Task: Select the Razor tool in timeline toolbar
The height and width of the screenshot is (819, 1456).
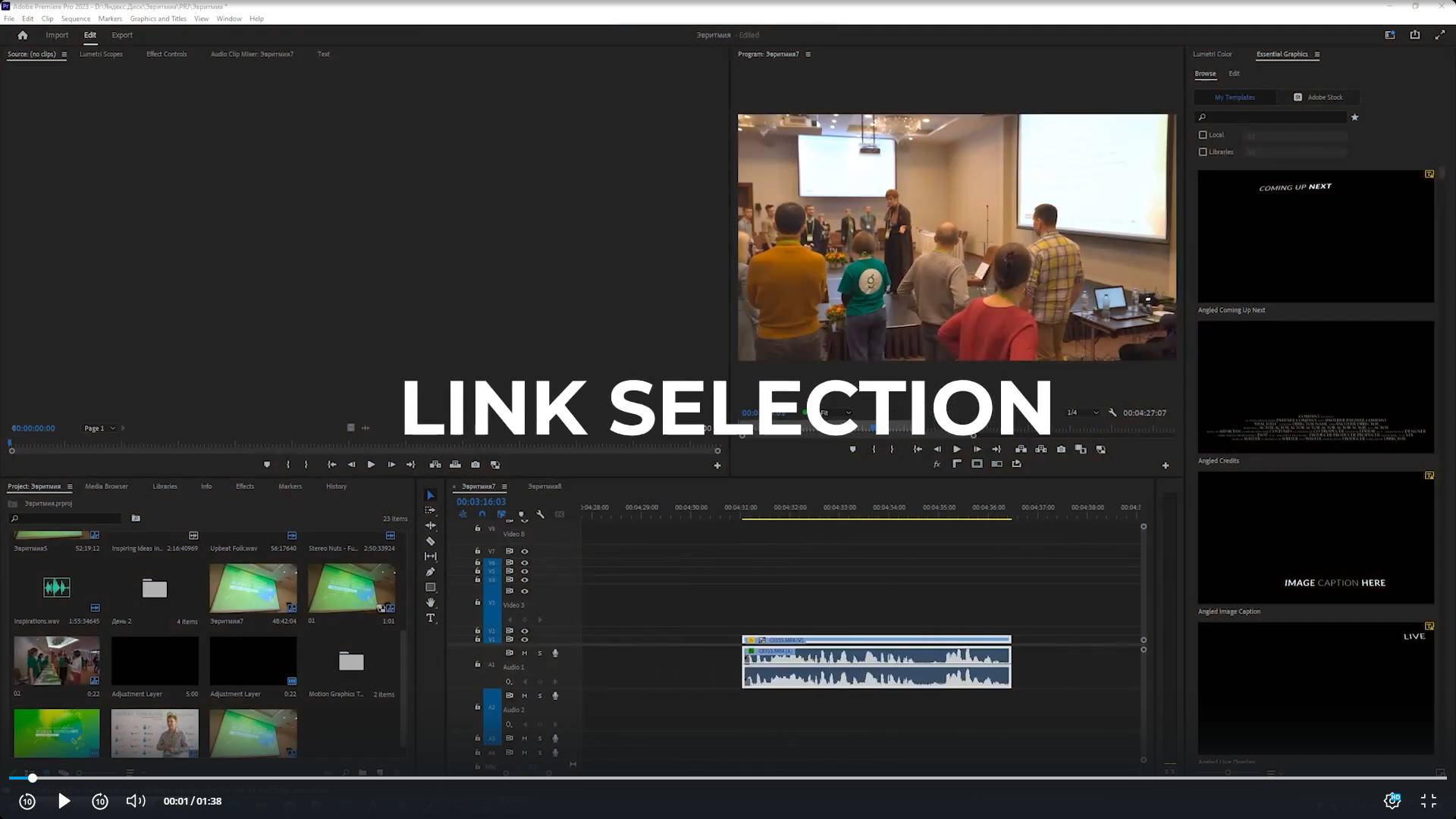Action: [x=430, y=541]
